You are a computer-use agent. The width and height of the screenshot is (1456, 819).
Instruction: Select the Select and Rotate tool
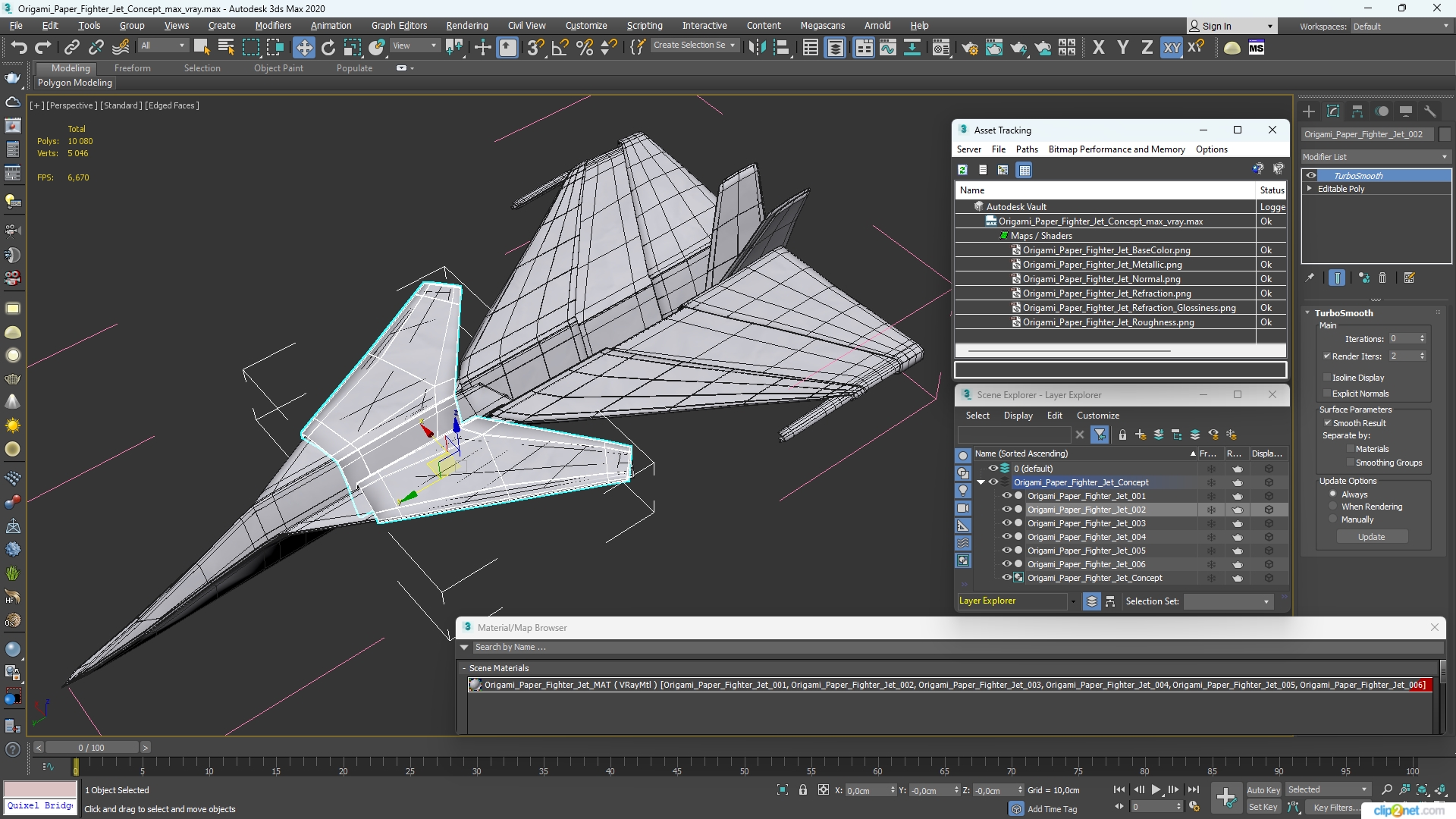coord(328,48)
